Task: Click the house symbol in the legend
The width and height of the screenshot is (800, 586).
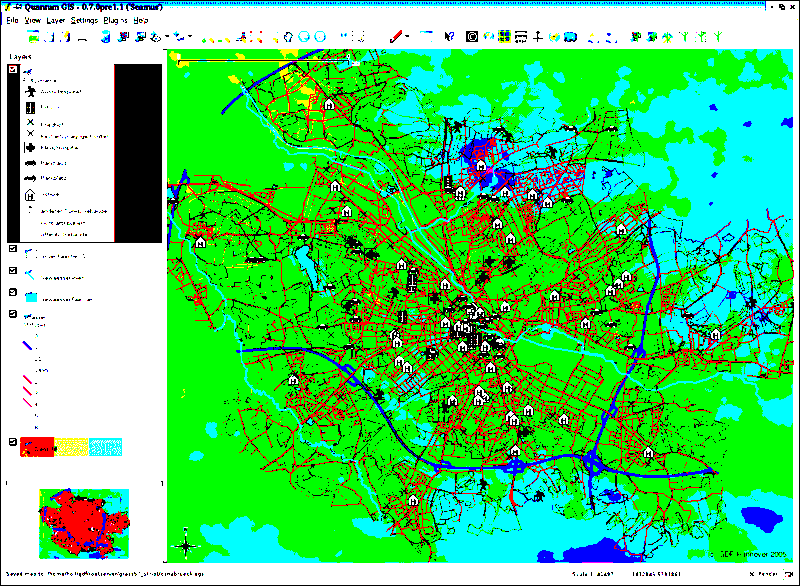Action: click(30, 194)
